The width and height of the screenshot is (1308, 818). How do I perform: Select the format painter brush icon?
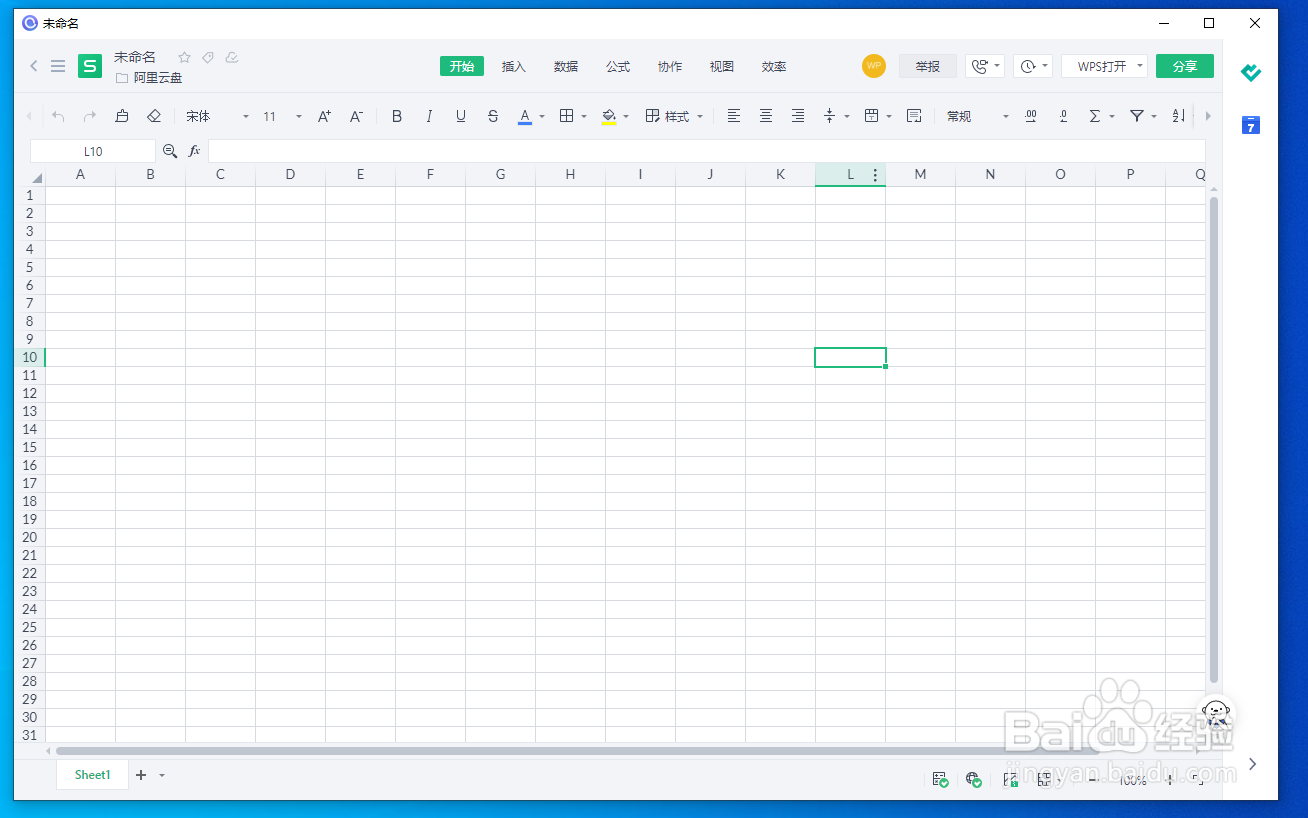coord(122,116)
